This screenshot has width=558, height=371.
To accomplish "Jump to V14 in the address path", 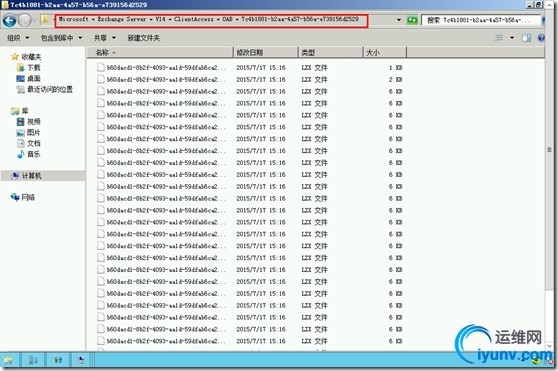I will pyautogui.click(x=160, y=19).
